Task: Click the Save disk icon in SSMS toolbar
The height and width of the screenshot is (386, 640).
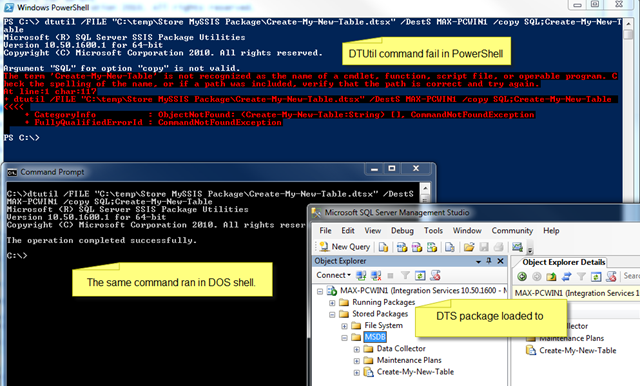Action: (x=484, y=247)
